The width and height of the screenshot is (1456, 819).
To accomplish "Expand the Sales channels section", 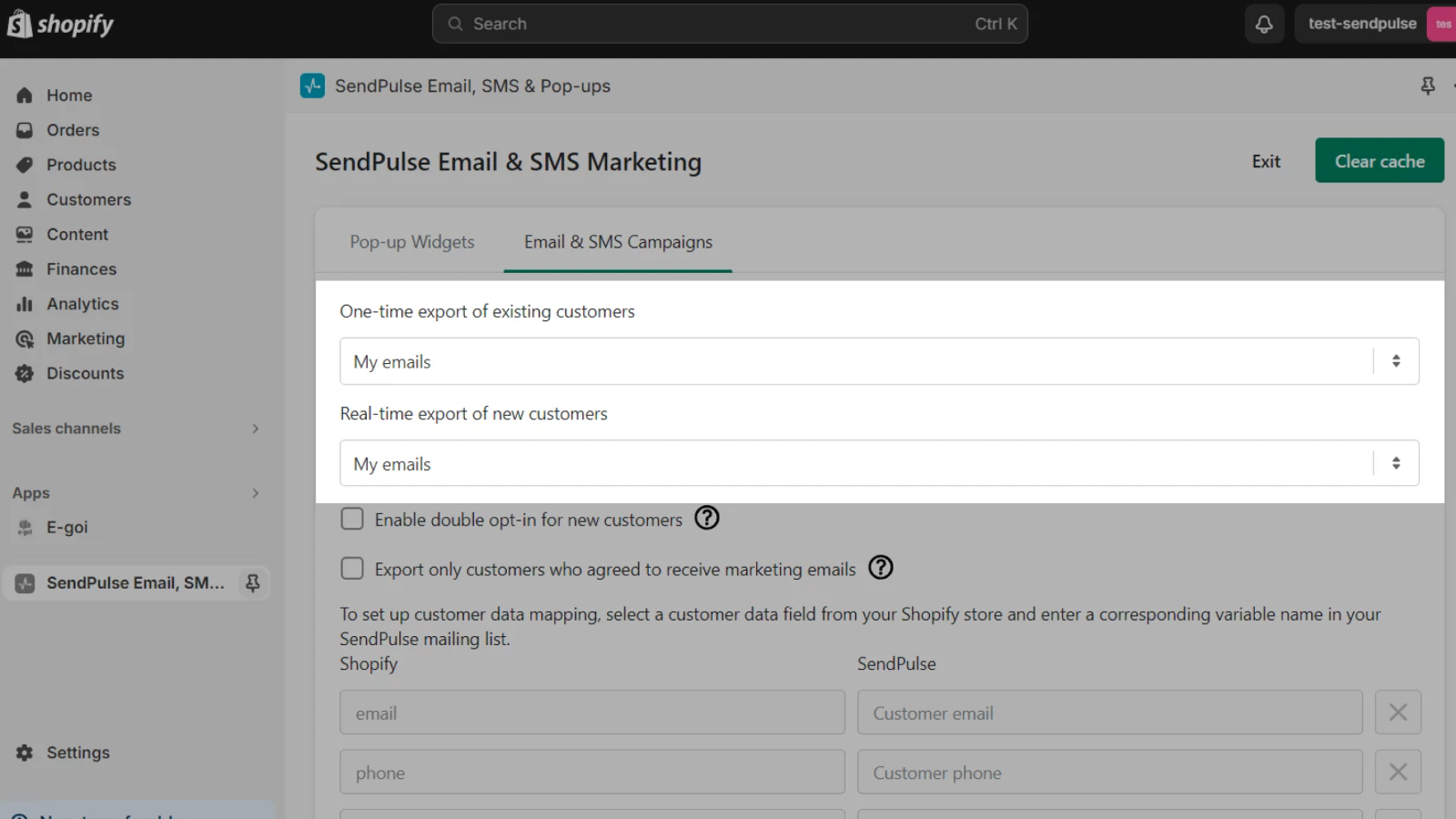I will pyautogui.click(x=255, y=429).
